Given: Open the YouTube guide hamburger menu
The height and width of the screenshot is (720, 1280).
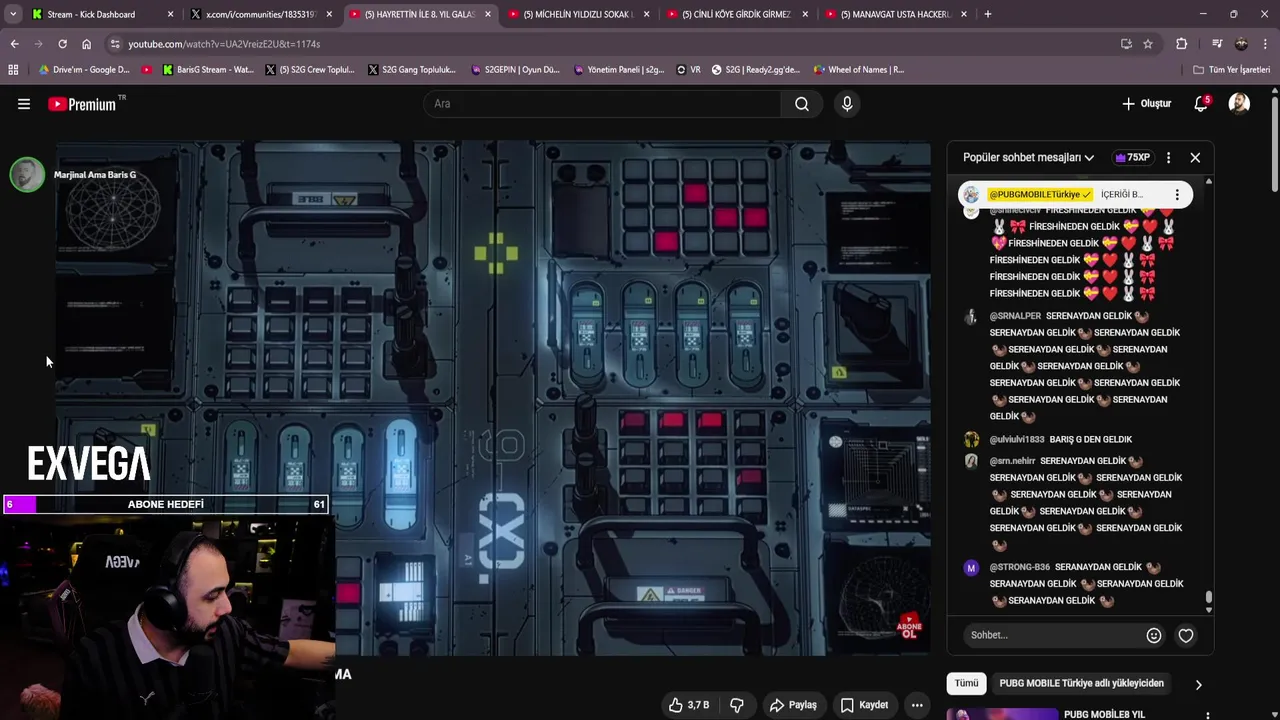Looking at the screenshot, I should click(x=24, y=104).
